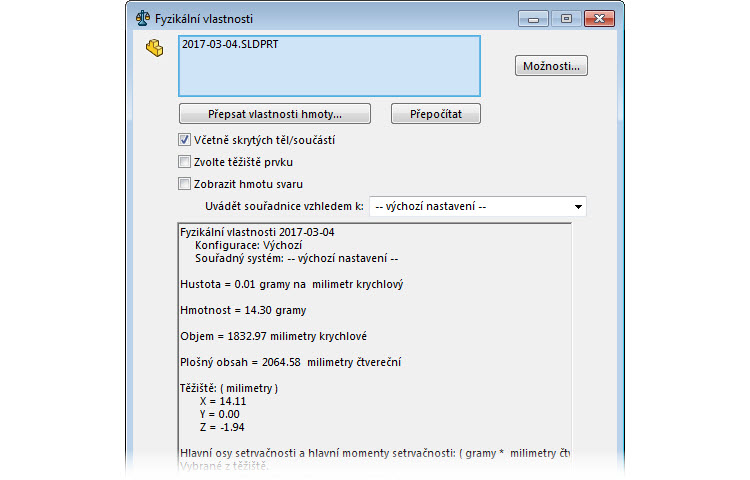Close the Fyzikální vlastnosti dialog

(x=599, y=18)
